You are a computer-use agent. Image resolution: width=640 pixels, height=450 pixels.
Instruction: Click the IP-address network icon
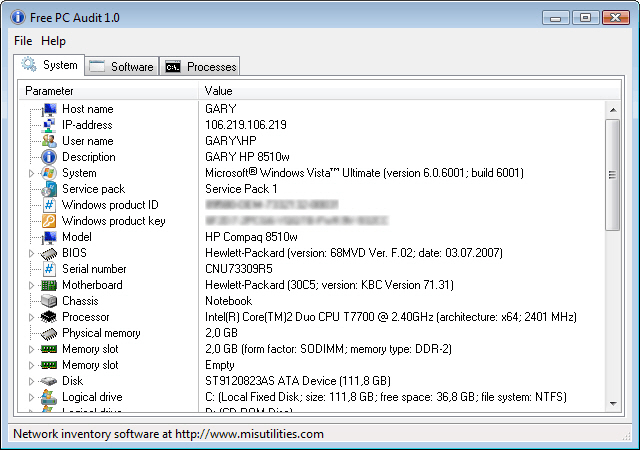49,125
